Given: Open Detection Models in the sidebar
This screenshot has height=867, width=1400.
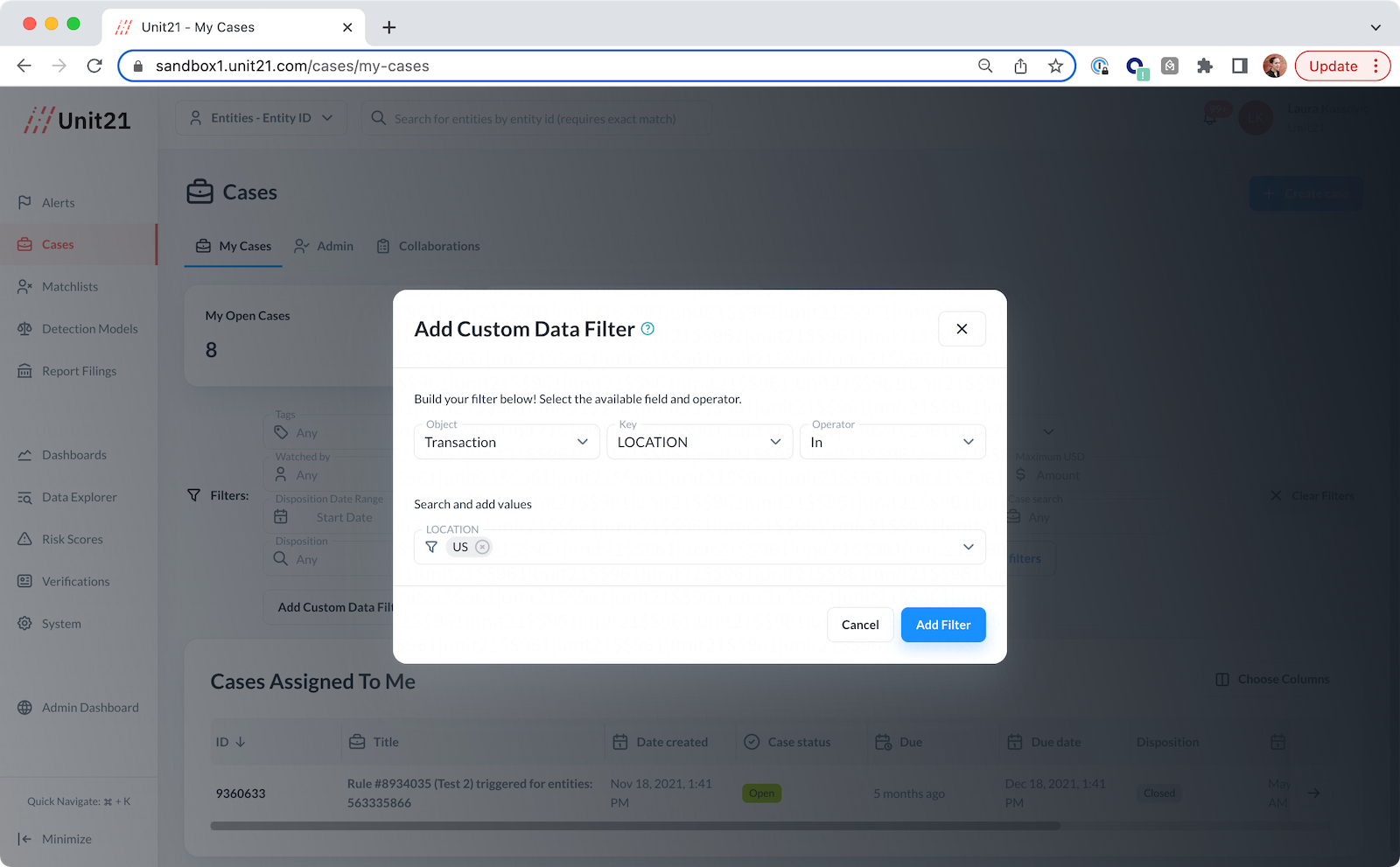Looking at the screenshot, I should [x=79, y=329].
